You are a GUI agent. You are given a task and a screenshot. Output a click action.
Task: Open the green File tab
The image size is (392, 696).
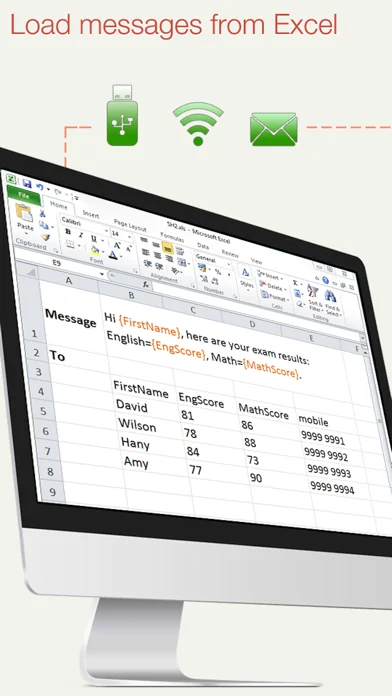click(24, 196)
